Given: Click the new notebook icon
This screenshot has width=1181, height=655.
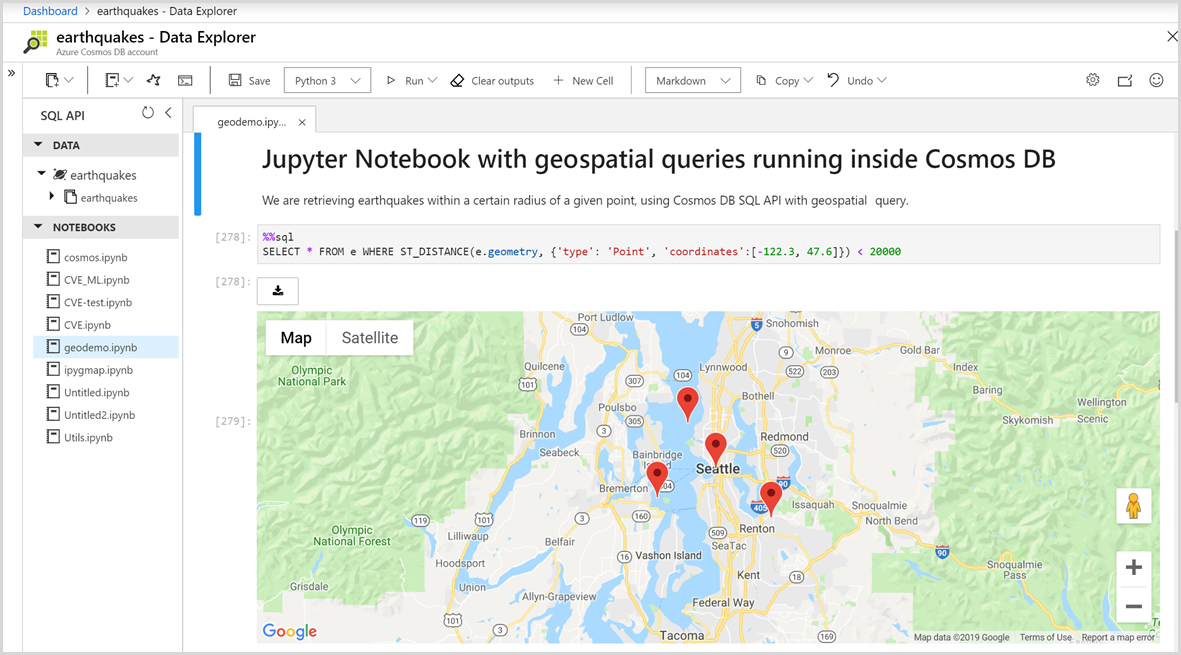Looking at the screenshot, I should (x=111, y=80).
